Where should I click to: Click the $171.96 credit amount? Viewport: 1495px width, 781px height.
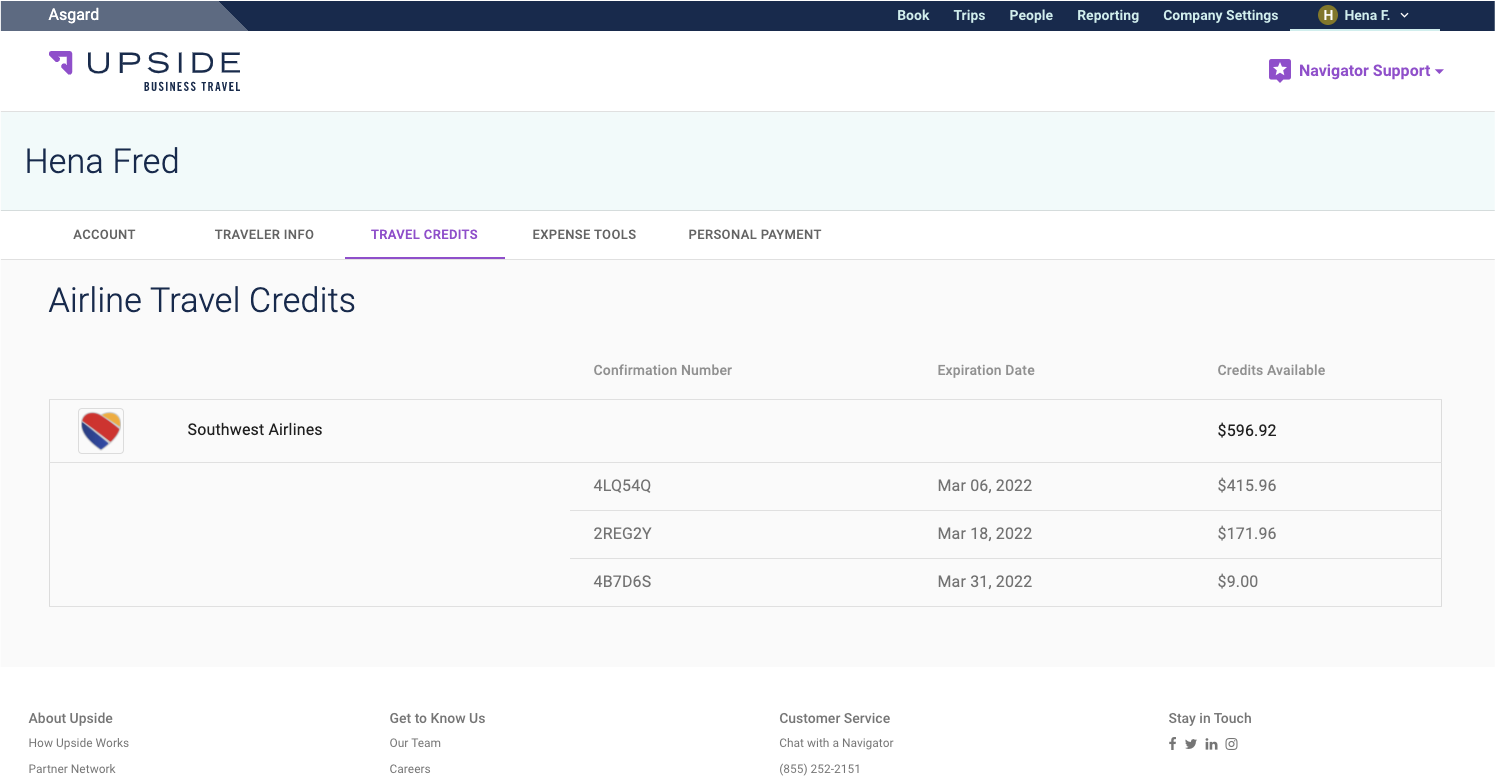click(x=1247, y=534)
